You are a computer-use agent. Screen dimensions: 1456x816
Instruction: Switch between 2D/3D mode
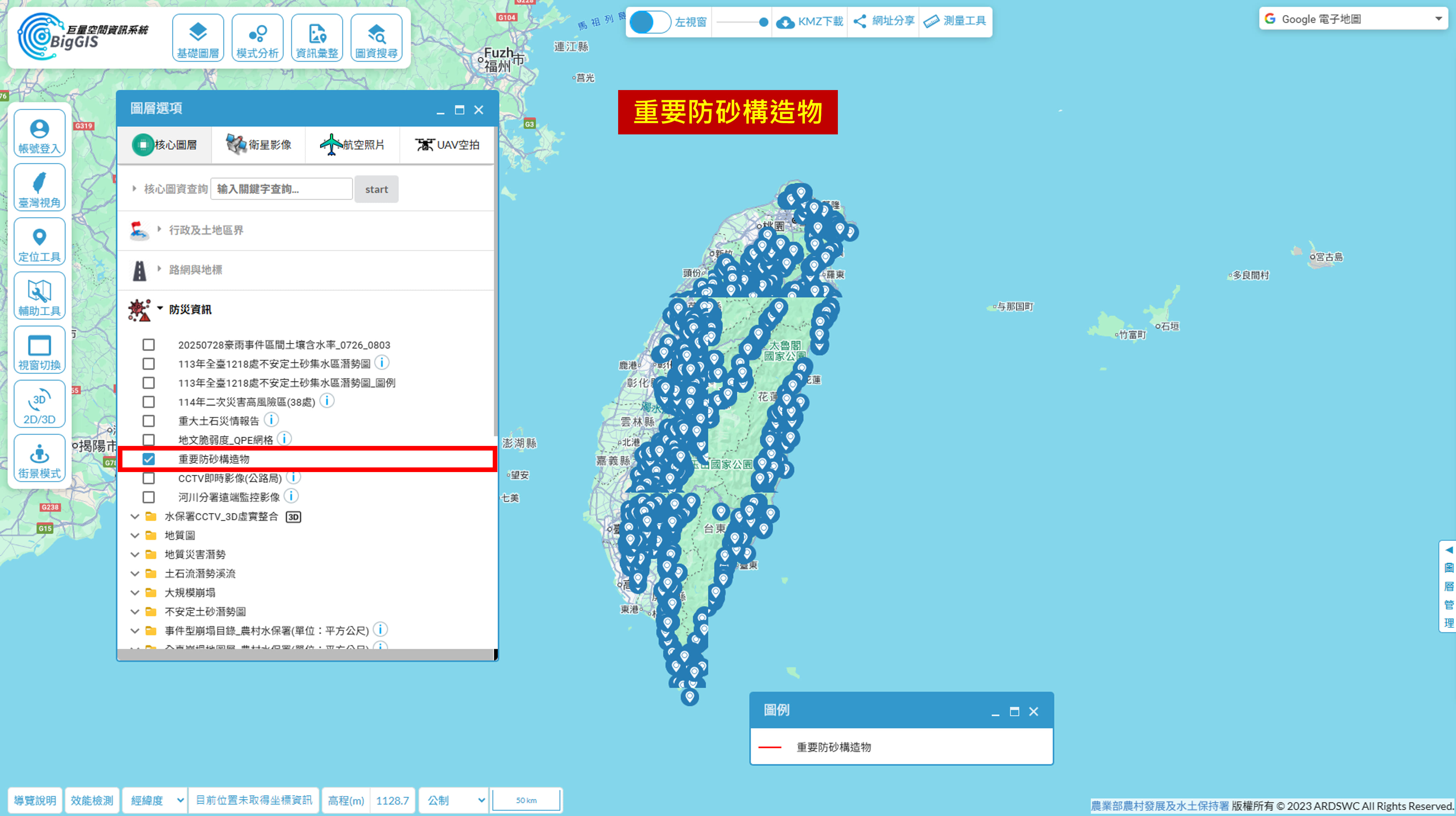coord(40,404)
